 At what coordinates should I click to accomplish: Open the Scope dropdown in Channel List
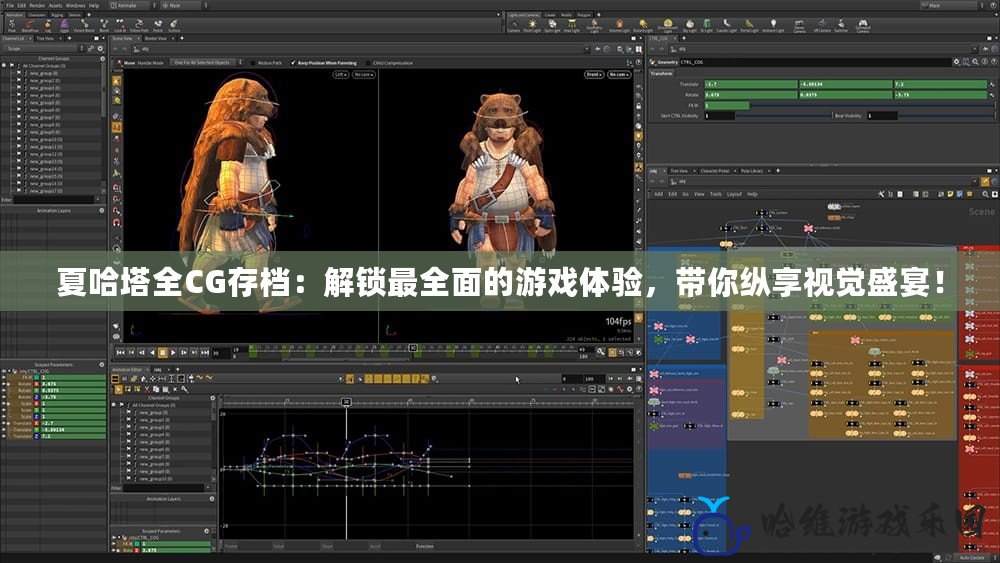41,48
